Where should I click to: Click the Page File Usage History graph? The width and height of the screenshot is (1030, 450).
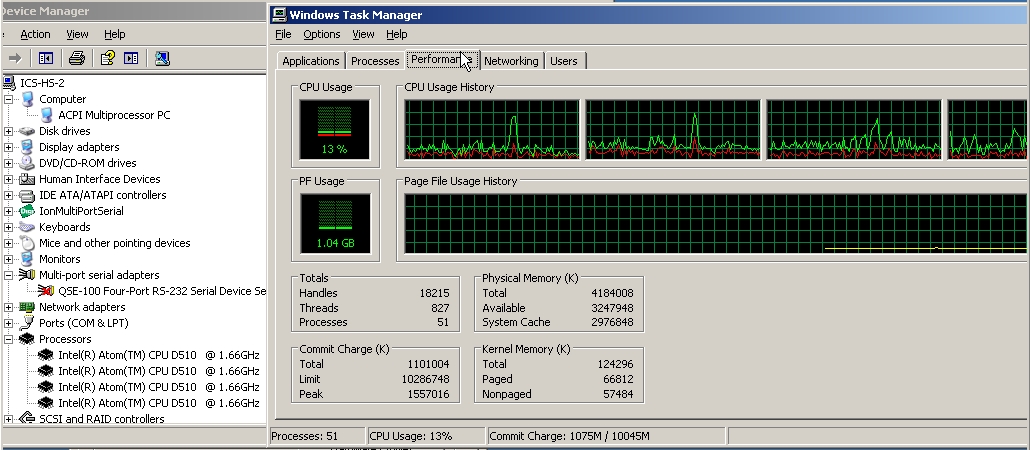[x=715, y=223]
